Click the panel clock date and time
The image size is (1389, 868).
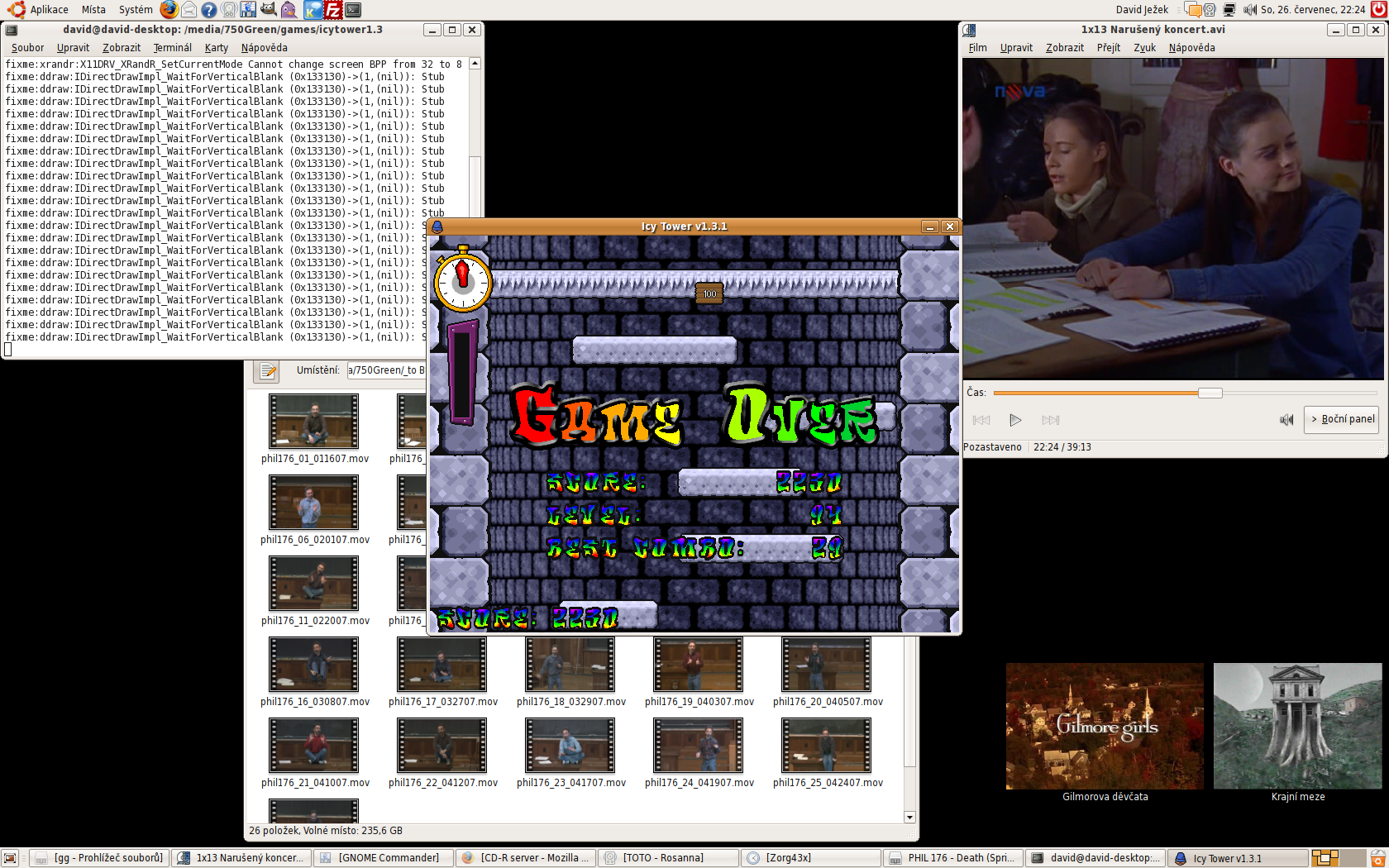click(x=1313, y=10)
